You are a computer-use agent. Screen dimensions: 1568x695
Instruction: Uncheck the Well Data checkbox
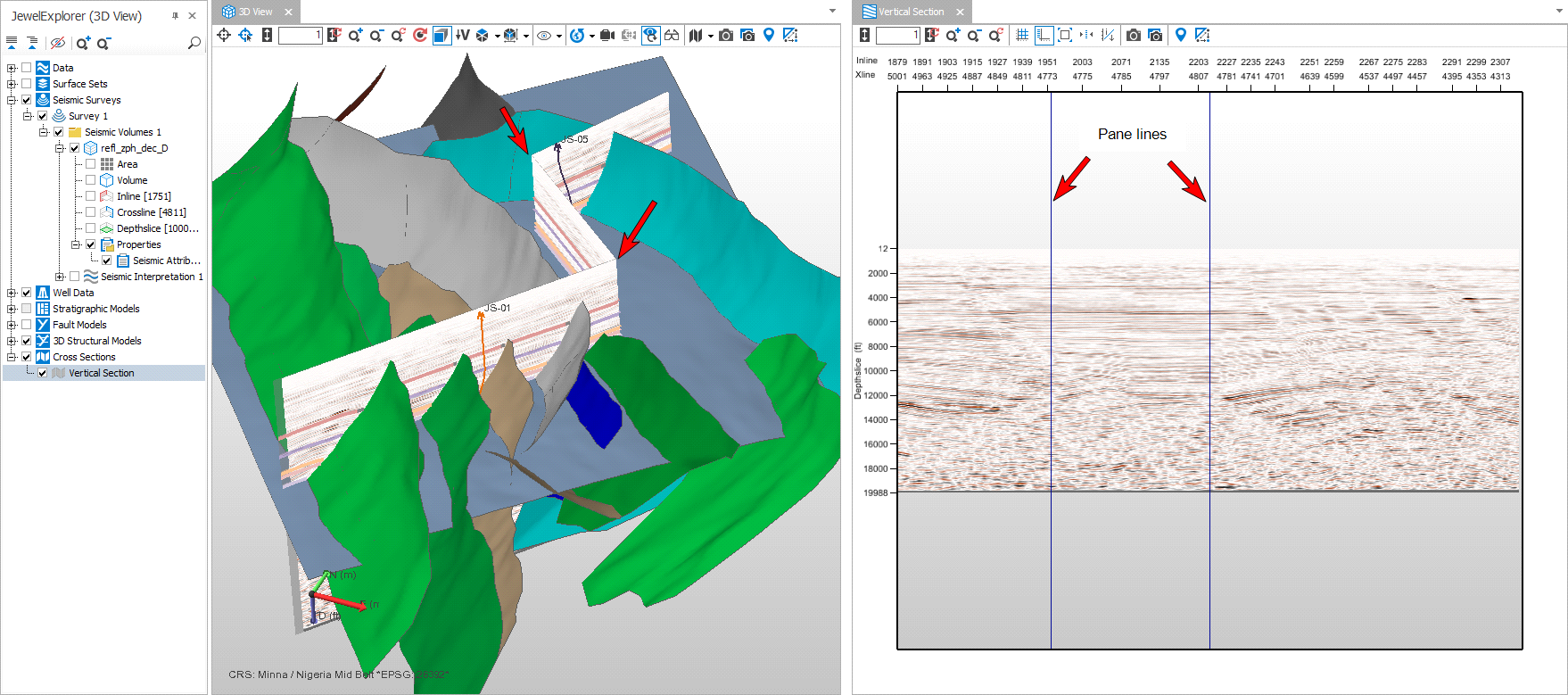[x=27, y=293]
